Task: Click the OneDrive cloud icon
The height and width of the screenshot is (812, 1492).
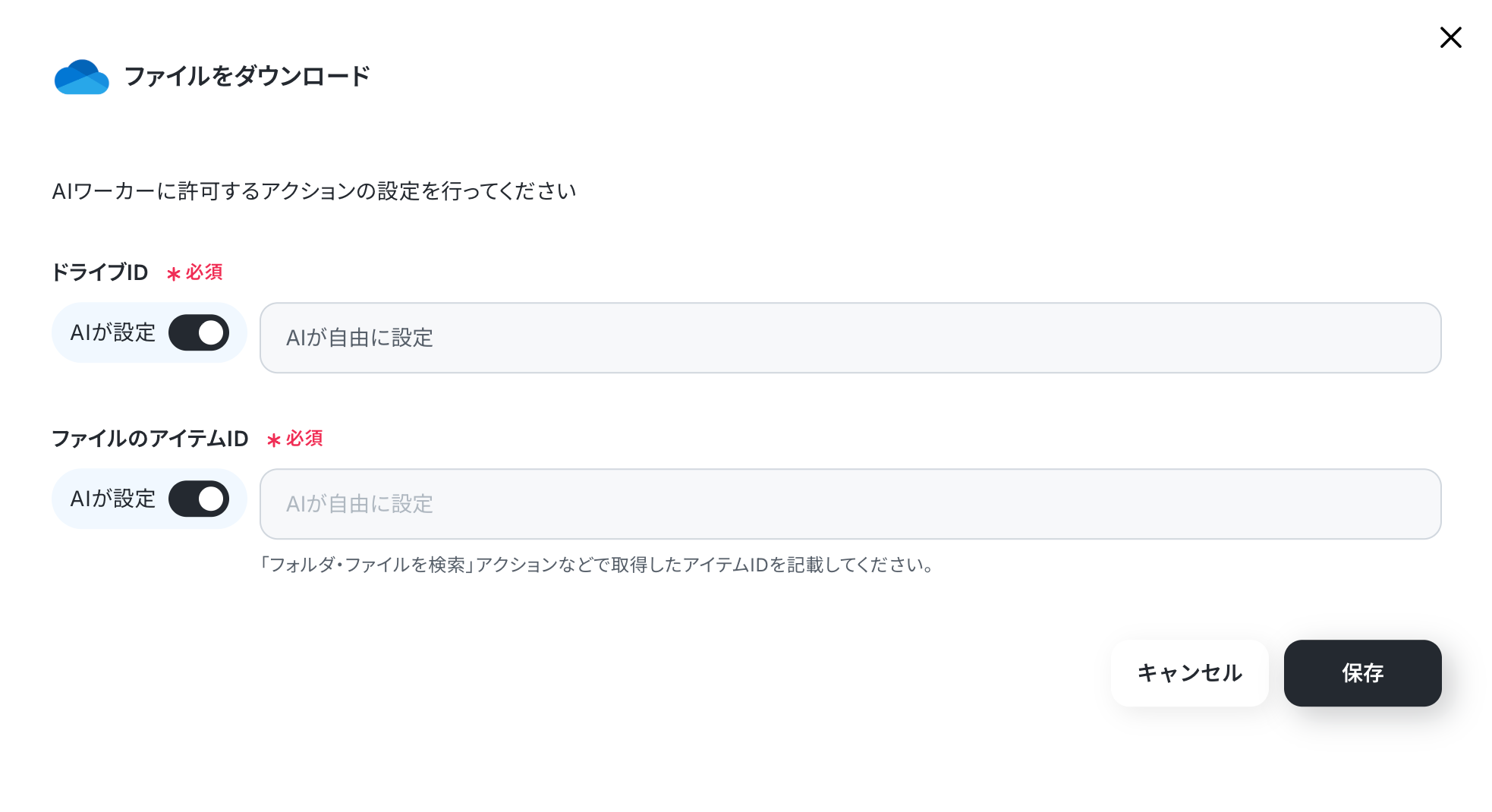Action: tap(82, 77)
